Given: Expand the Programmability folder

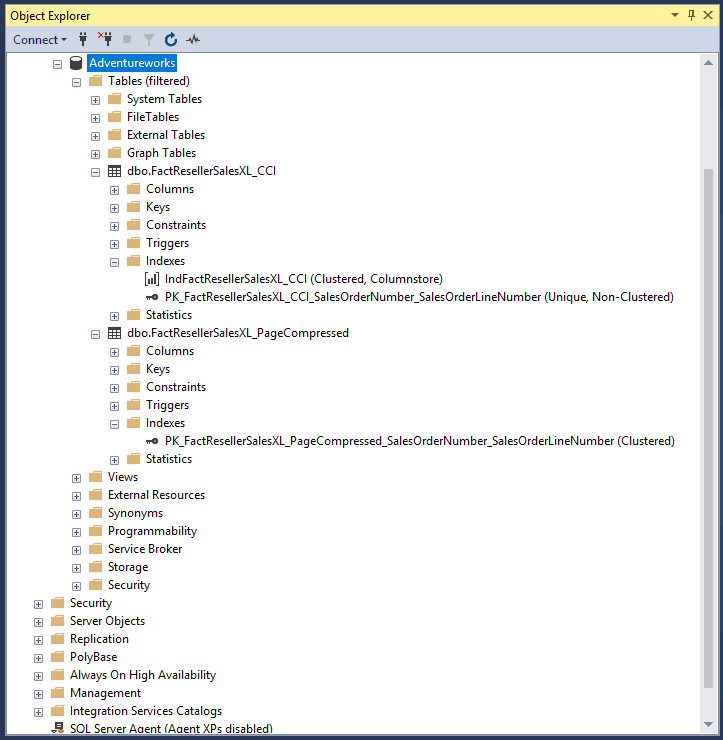Looking at the screenshot, I should coord(76,532).
